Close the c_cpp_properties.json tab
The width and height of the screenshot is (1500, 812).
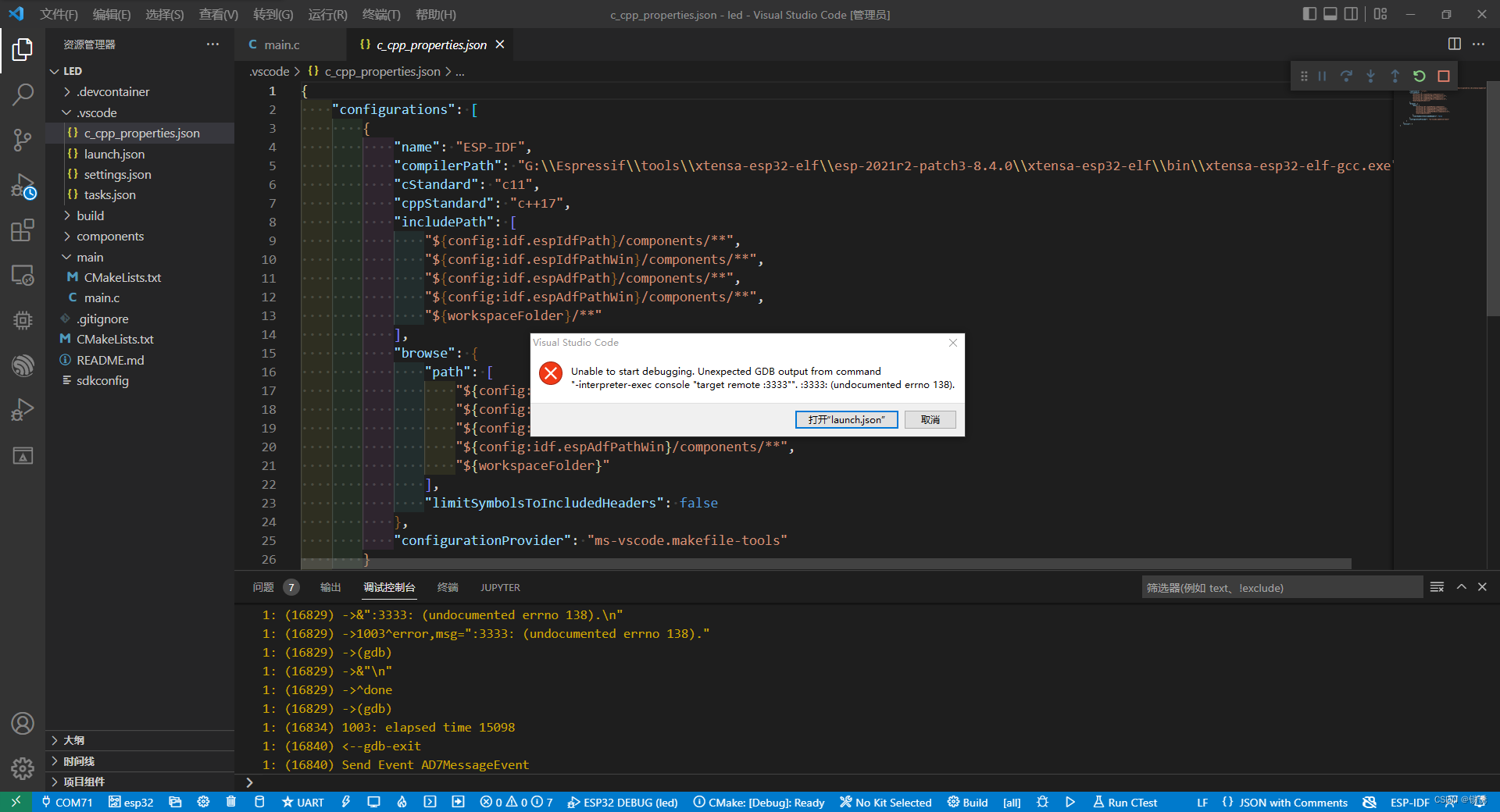500,45
